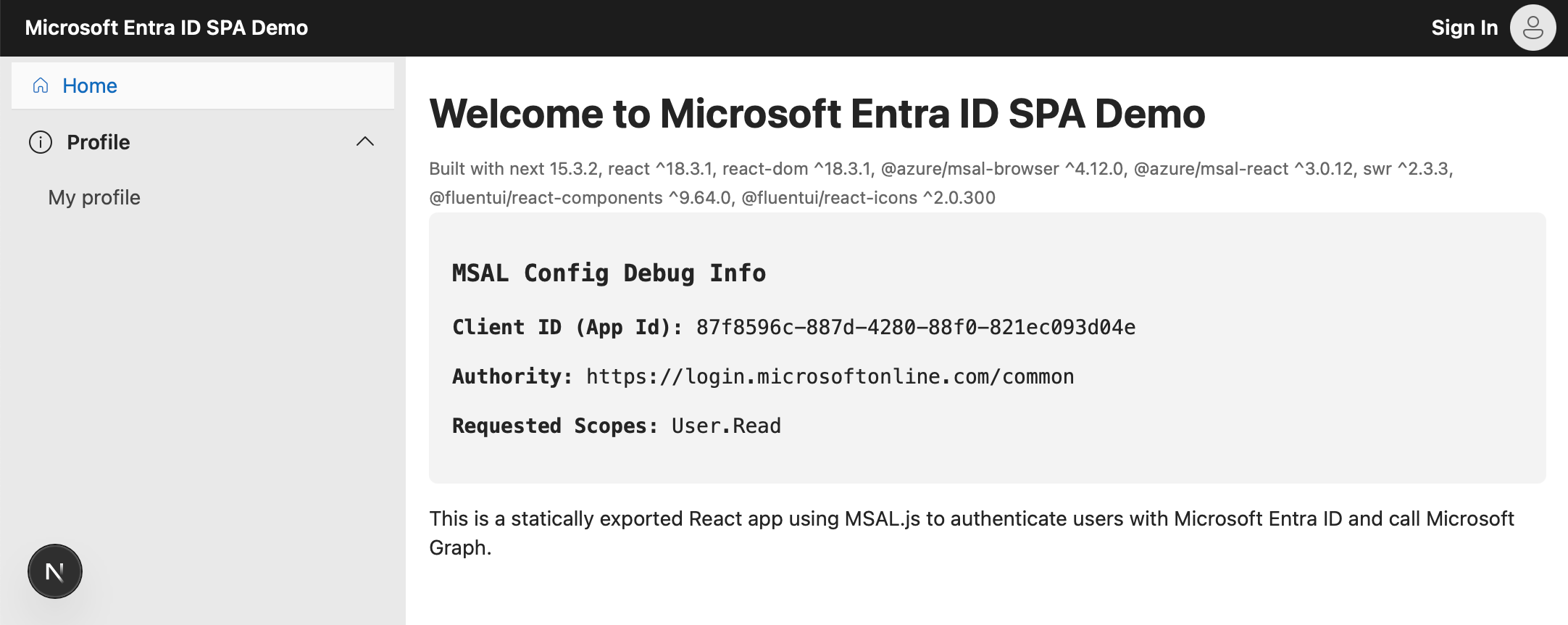Open My profile page
This screenshot has height=625, width=1568.
(x=94, y=197)
